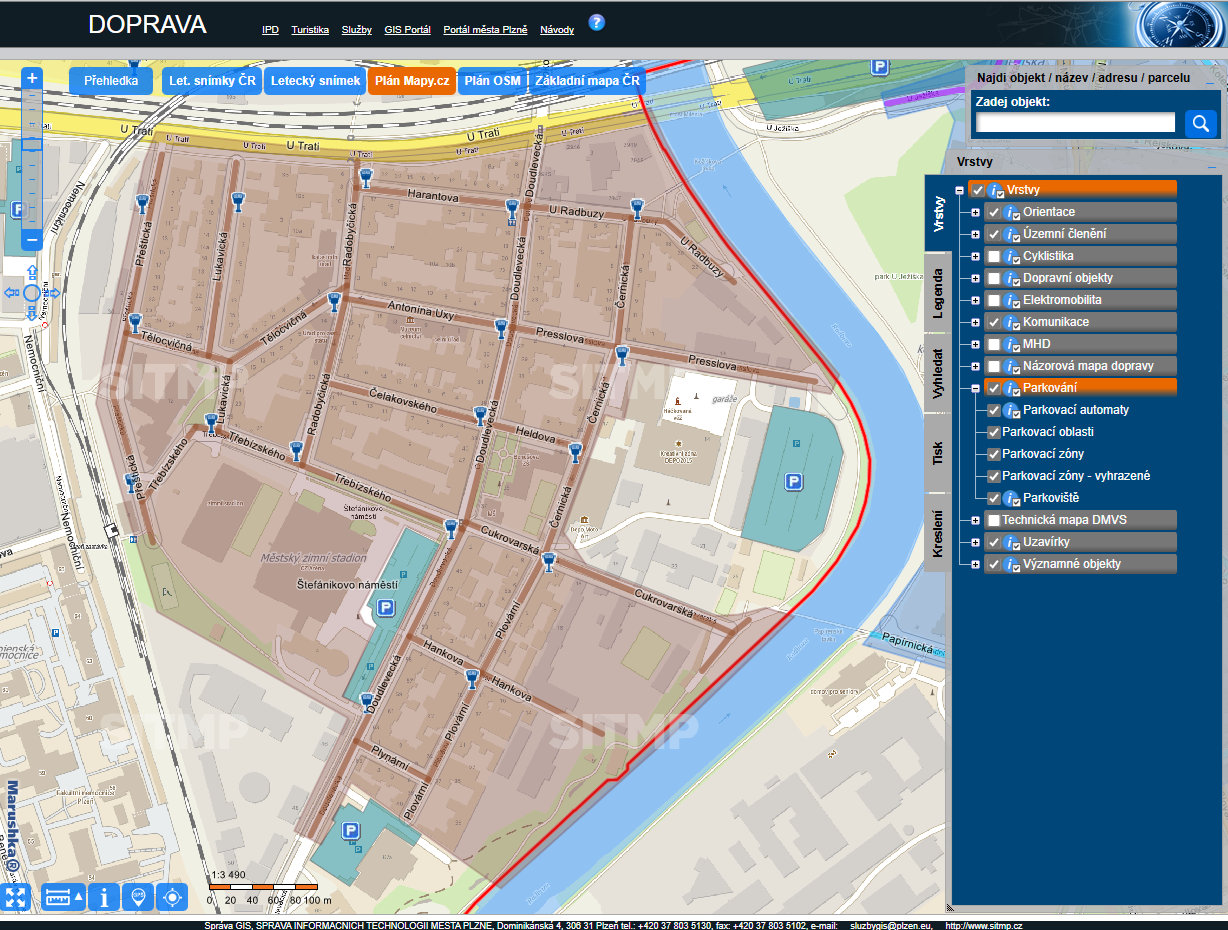Select the Letecký snímek basemap
Image resolution: width=1228 pixels, height=930 pixels.
[x=315, y=81]
